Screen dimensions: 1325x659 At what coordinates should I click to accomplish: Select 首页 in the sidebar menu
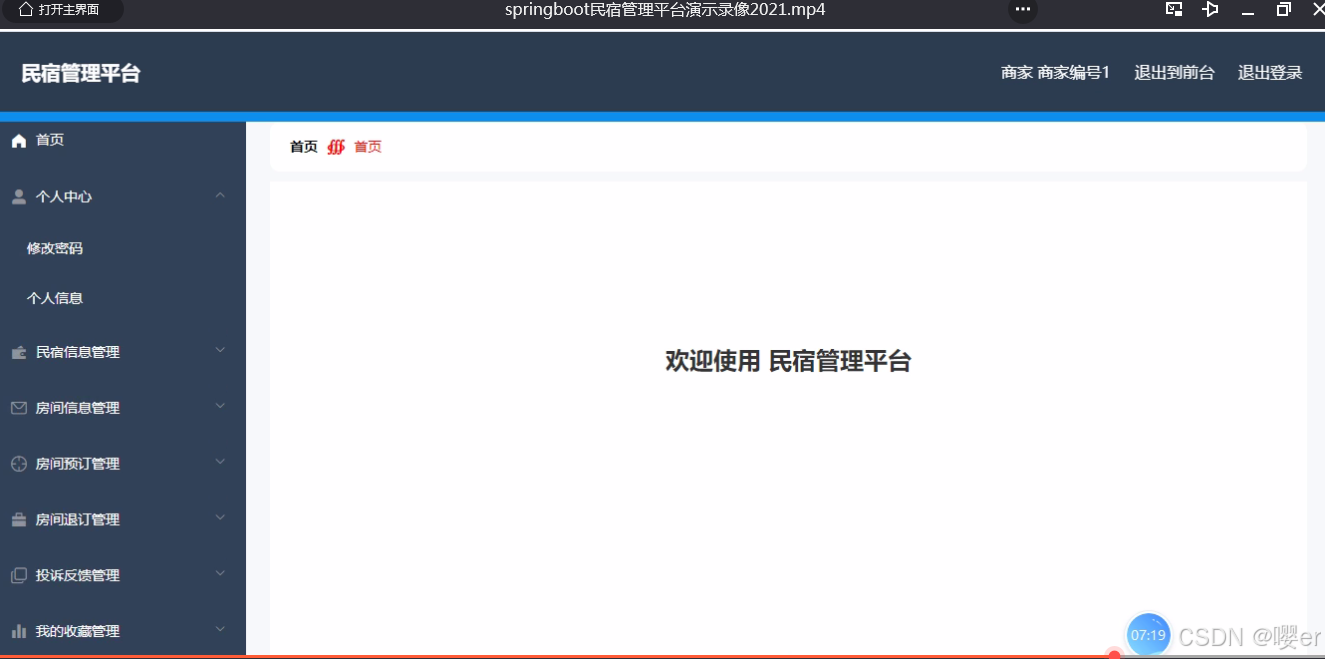50,140
